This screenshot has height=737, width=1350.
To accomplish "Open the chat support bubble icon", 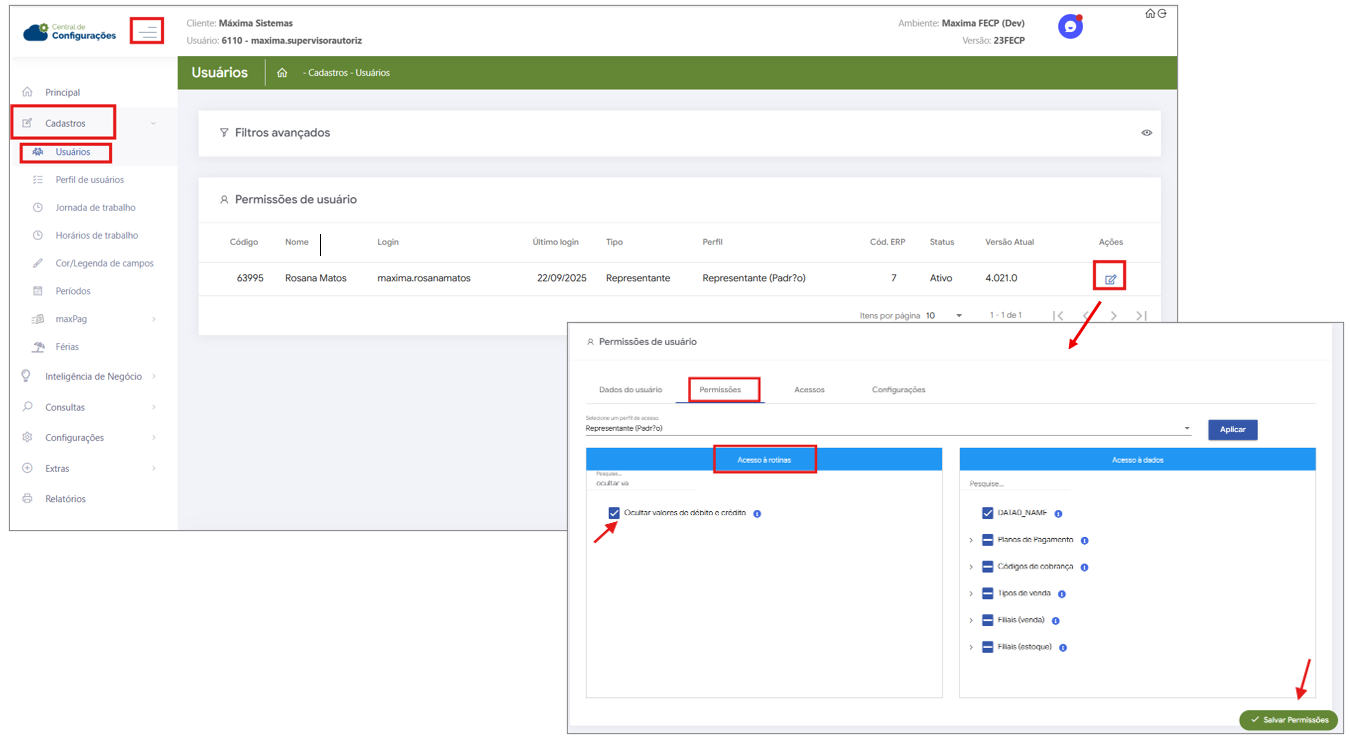I will [x=1070, y=27].
